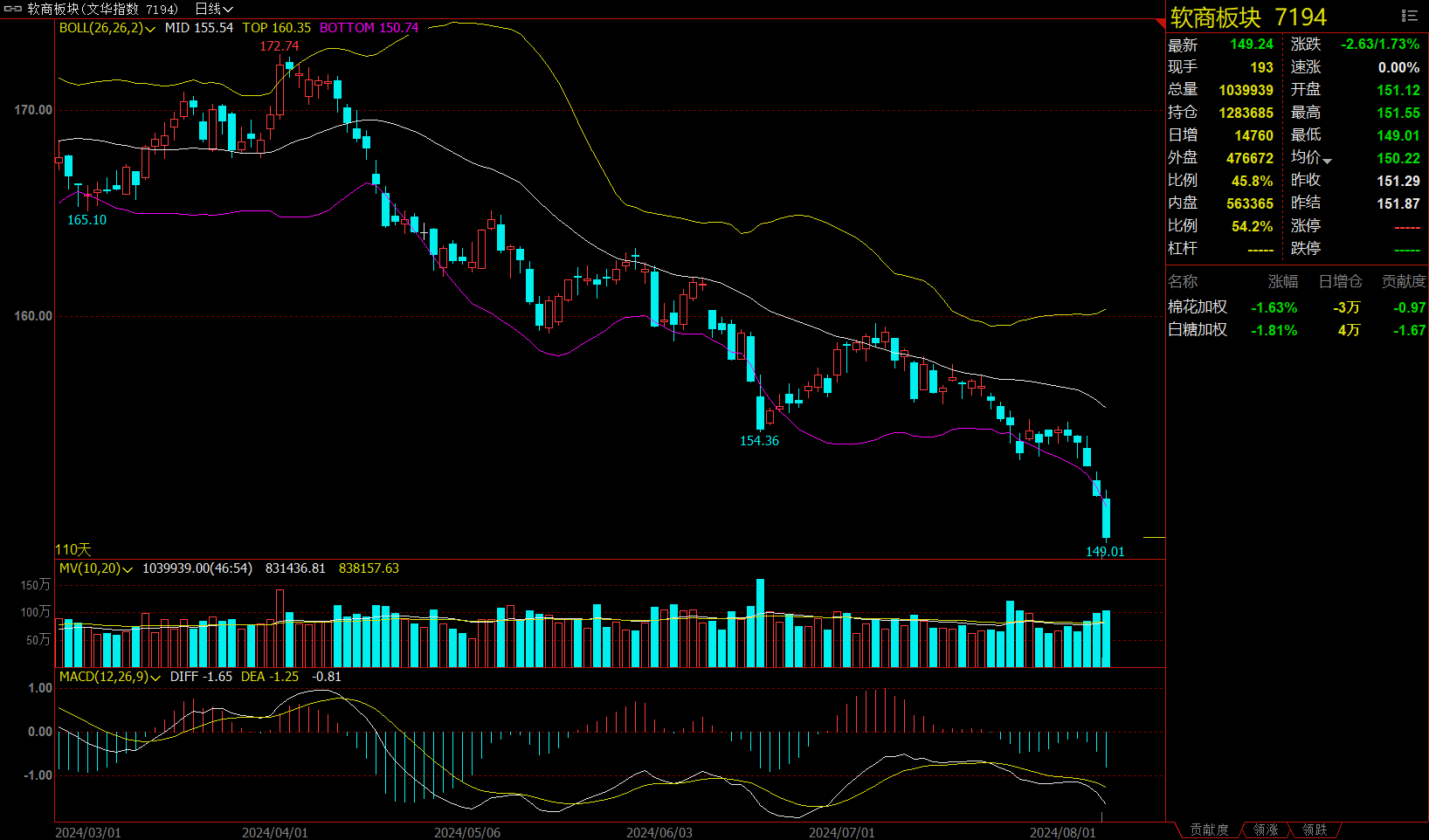1429x840 pixels.
Task: Sort by 贡献度 column header
Action: 1403,281
